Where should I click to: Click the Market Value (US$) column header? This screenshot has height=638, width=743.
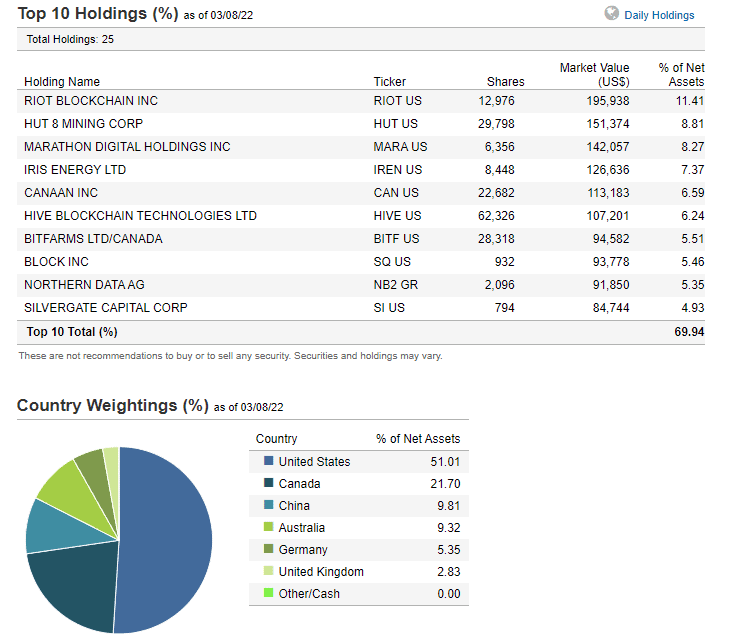click(594, 75)
